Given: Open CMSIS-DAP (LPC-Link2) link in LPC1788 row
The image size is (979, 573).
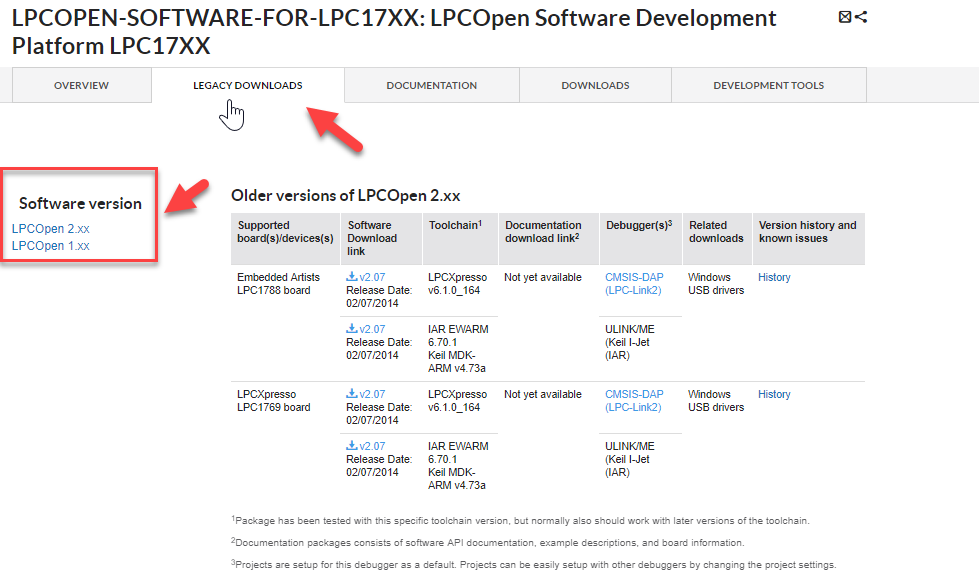Looking at the screenshot, I should tap(634, 283).
